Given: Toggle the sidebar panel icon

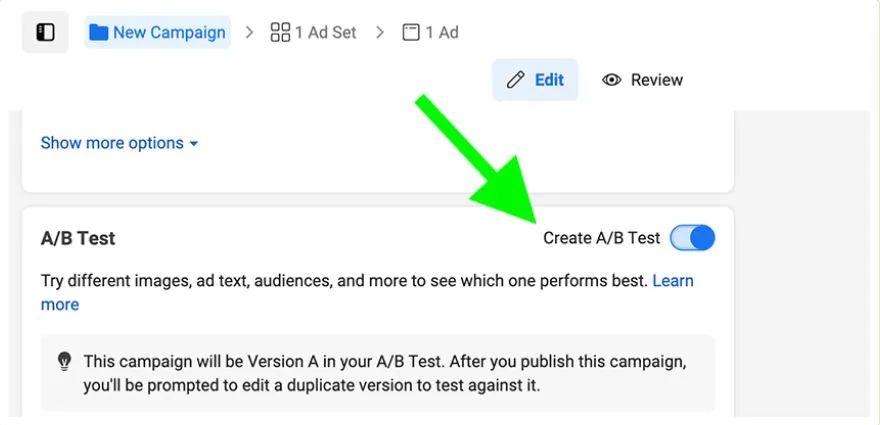Looking at the screenshot, I should pos(45,32).
